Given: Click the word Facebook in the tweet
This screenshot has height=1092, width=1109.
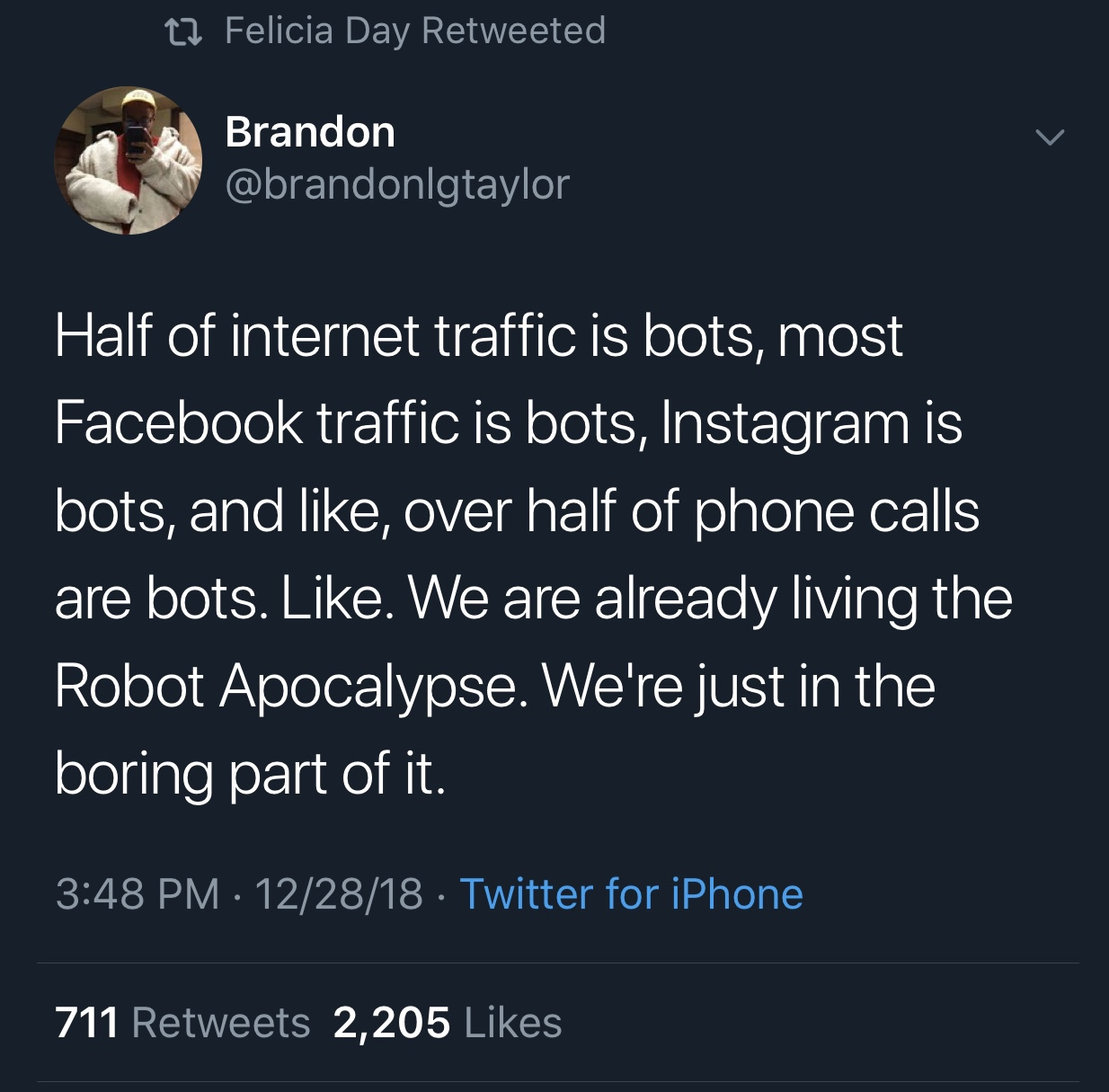Looking at the screenshot, I should point(179,422).
